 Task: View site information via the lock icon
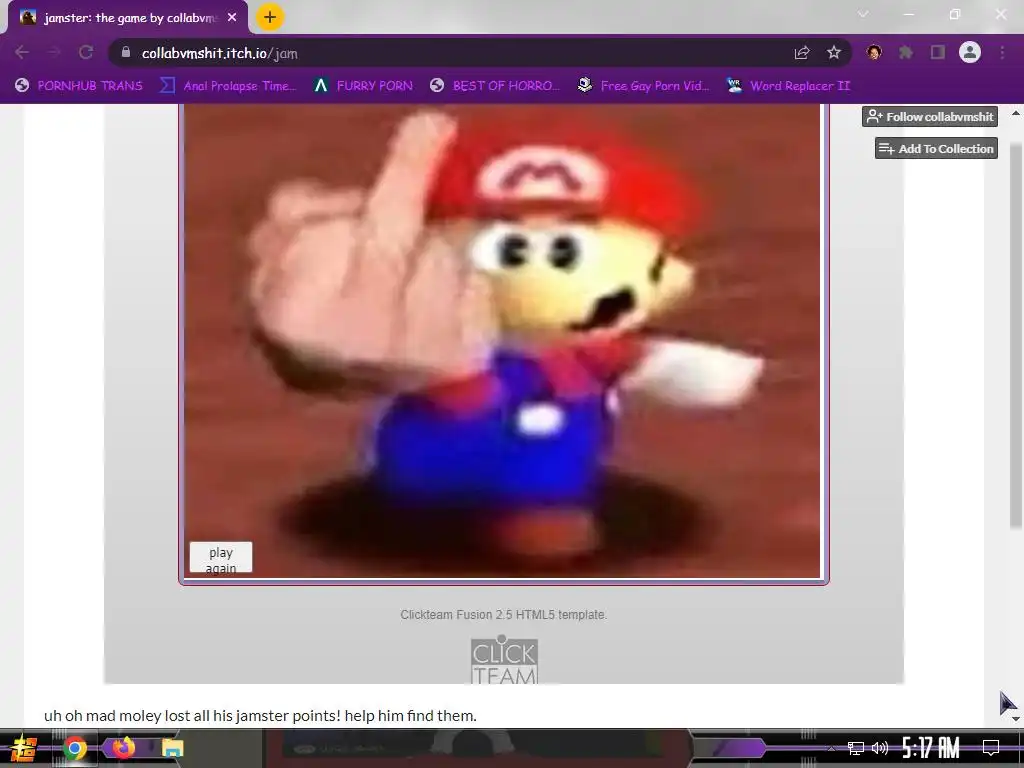[x=126, y=52]
